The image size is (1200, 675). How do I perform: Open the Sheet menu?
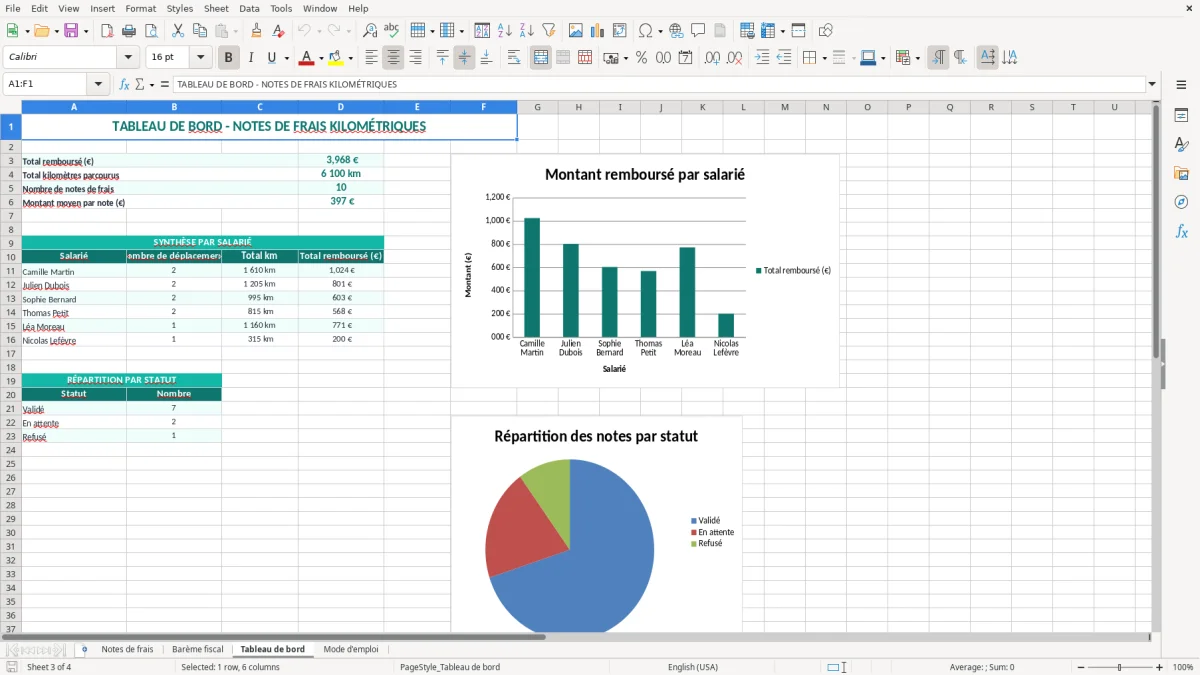[216, 8]
